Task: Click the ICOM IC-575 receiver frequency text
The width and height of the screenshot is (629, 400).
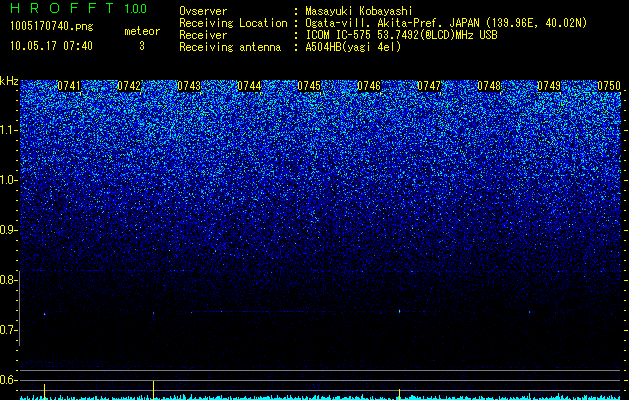Action: point(401,35)
